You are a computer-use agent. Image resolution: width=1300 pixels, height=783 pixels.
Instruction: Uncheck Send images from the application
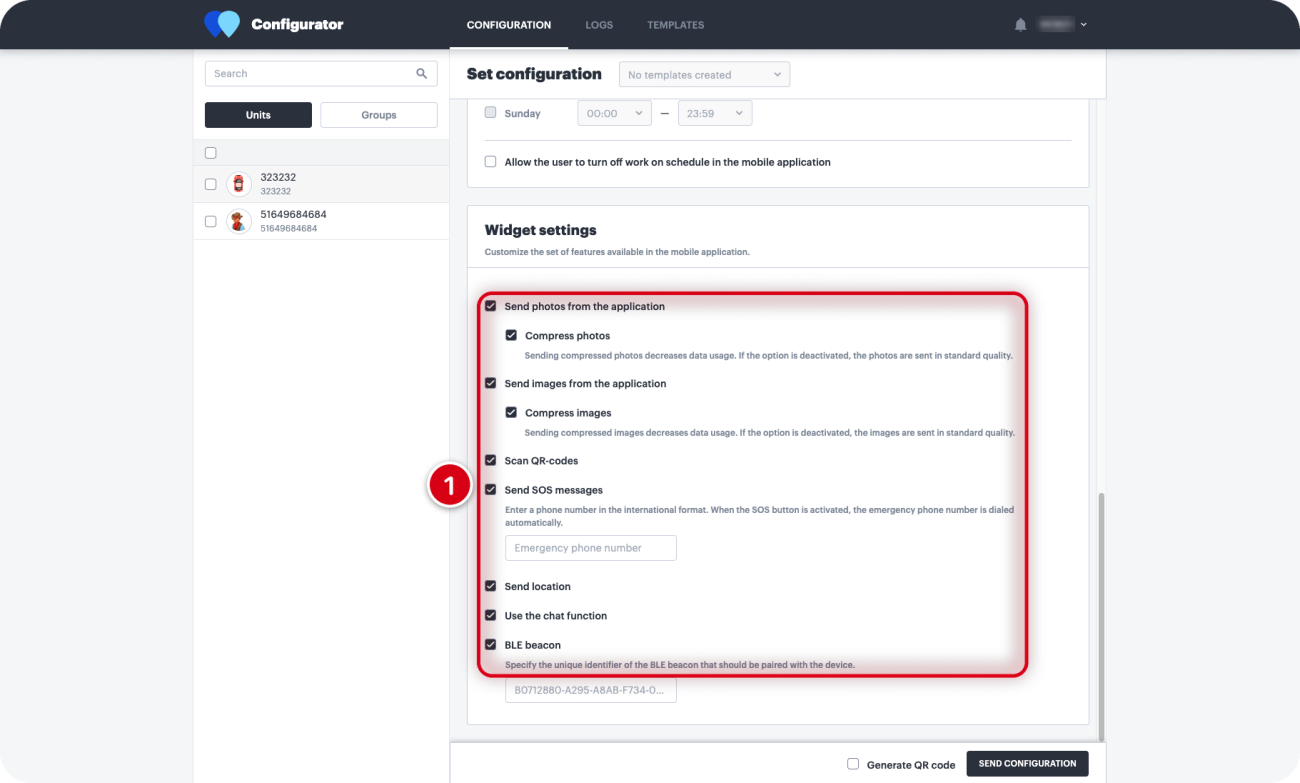pos(490,383)
